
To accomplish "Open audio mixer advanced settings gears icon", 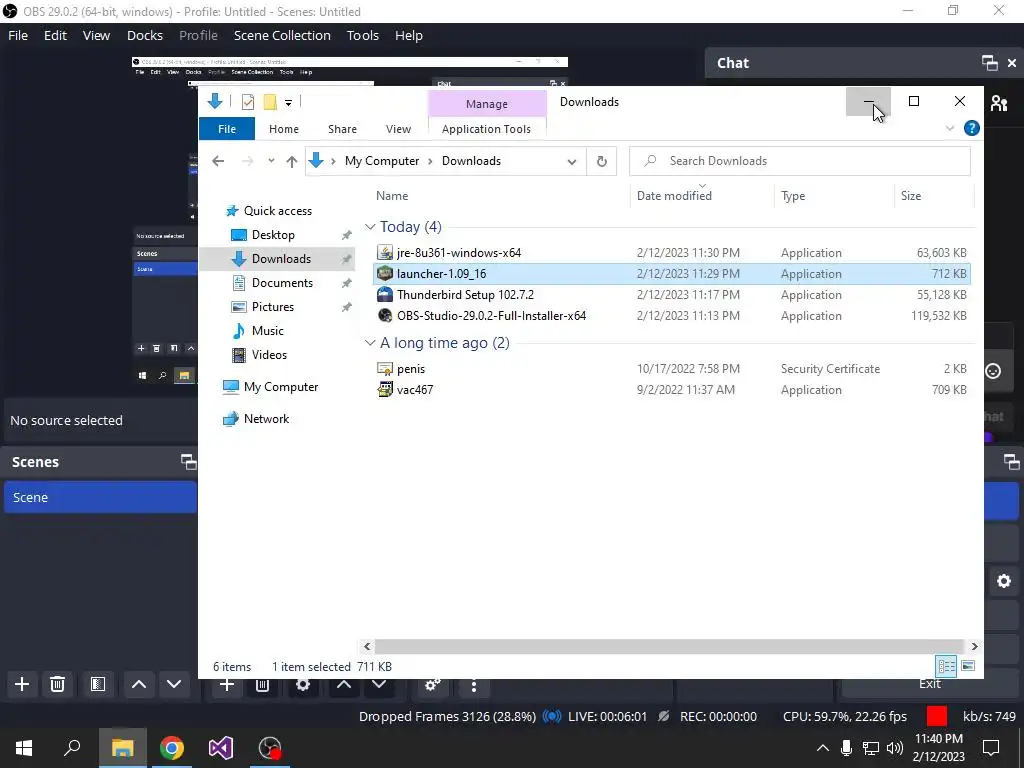I will pyautogui.click(x=432, y=684).
